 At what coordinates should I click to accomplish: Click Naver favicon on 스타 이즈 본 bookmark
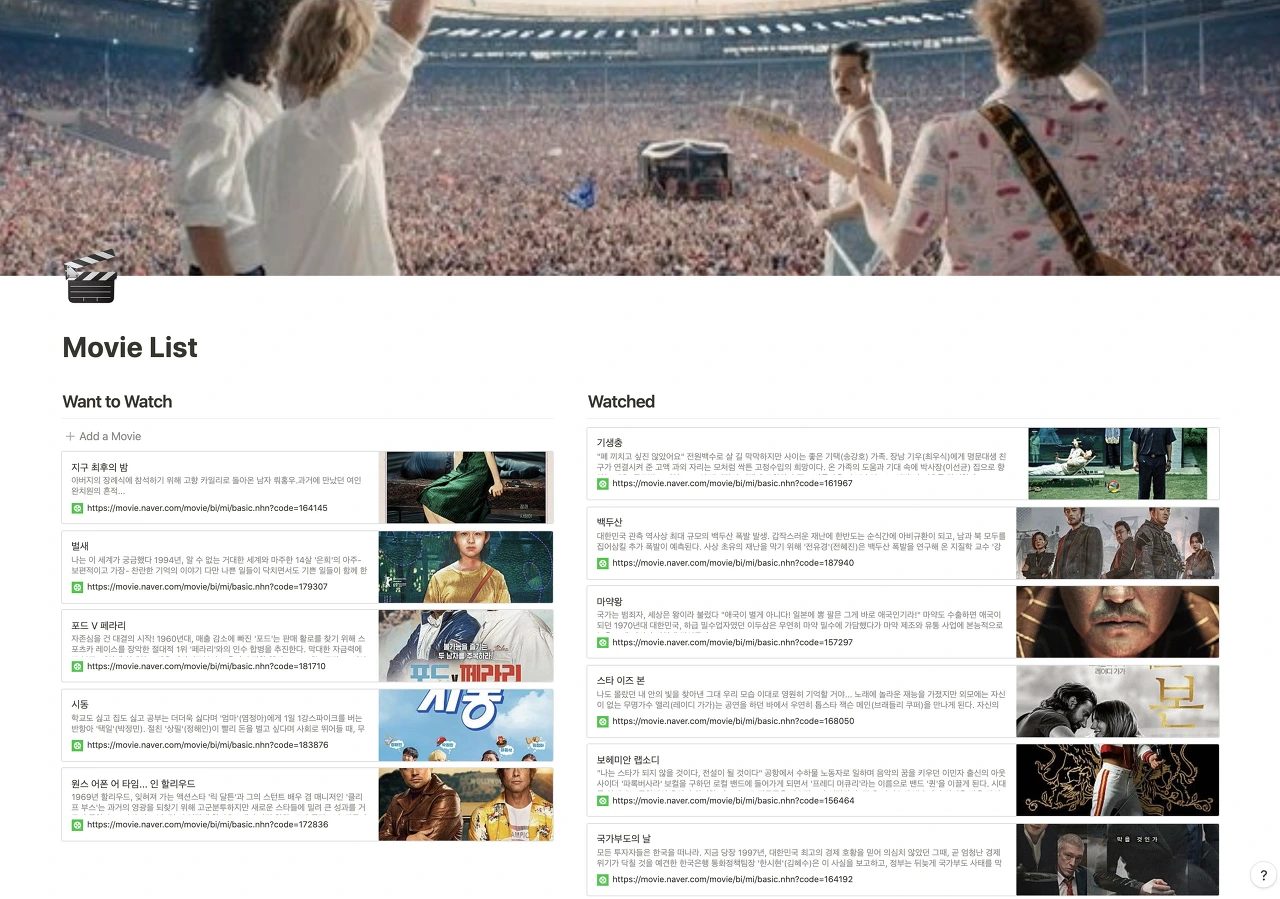602,721
